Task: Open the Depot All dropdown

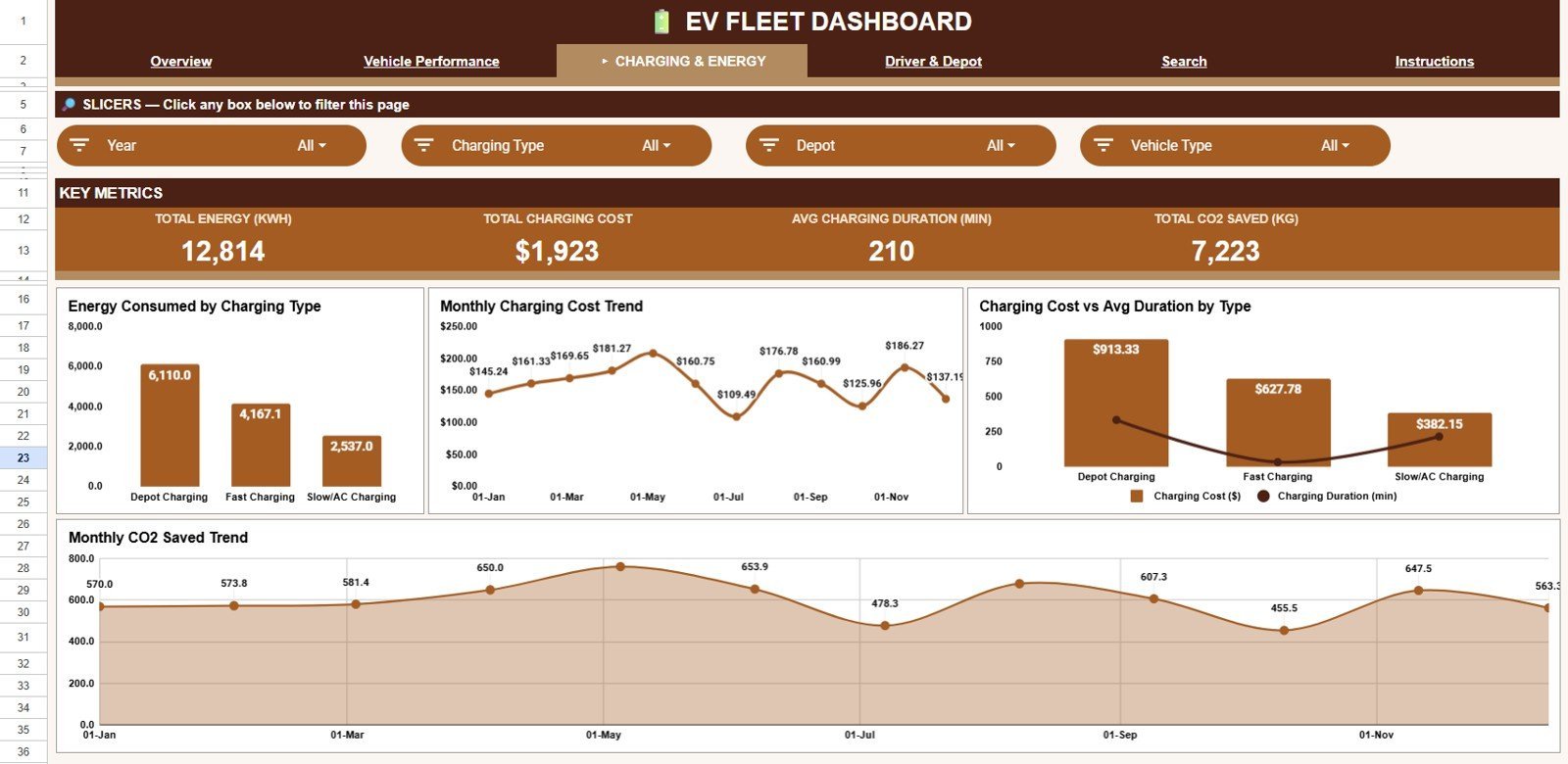Action: coord(1001,146)
